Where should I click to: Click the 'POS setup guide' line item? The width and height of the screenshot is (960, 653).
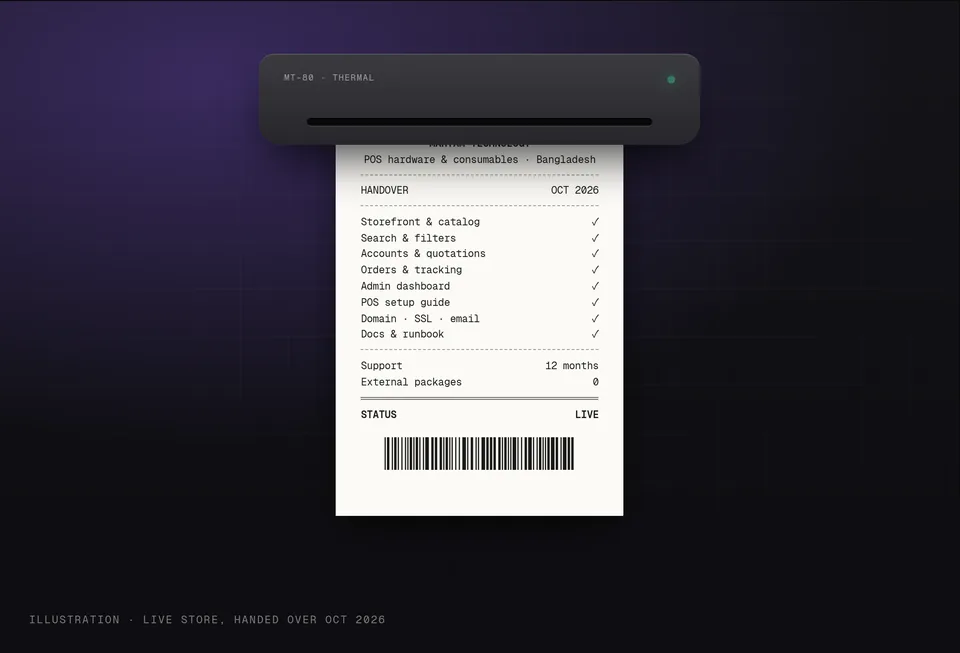[x=405, y=302]
